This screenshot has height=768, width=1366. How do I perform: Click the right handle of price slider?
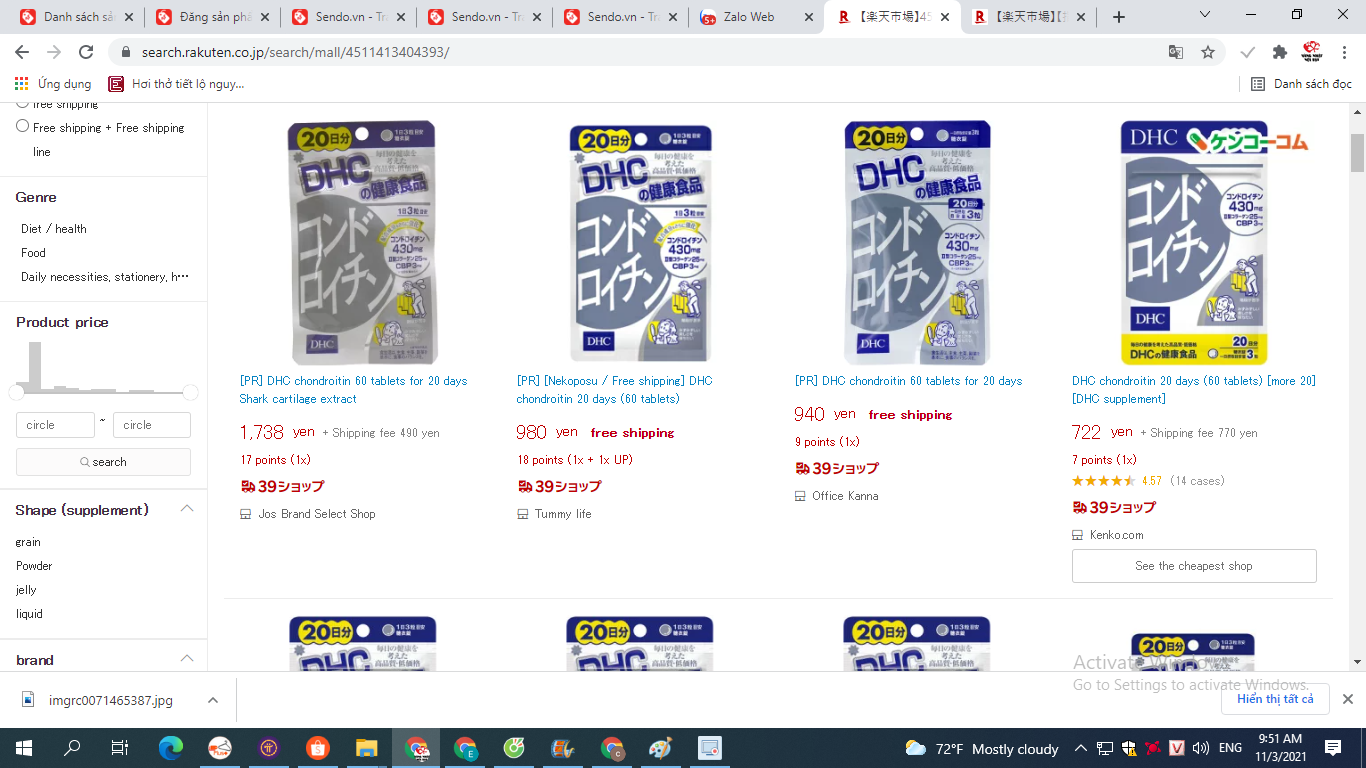190,392
